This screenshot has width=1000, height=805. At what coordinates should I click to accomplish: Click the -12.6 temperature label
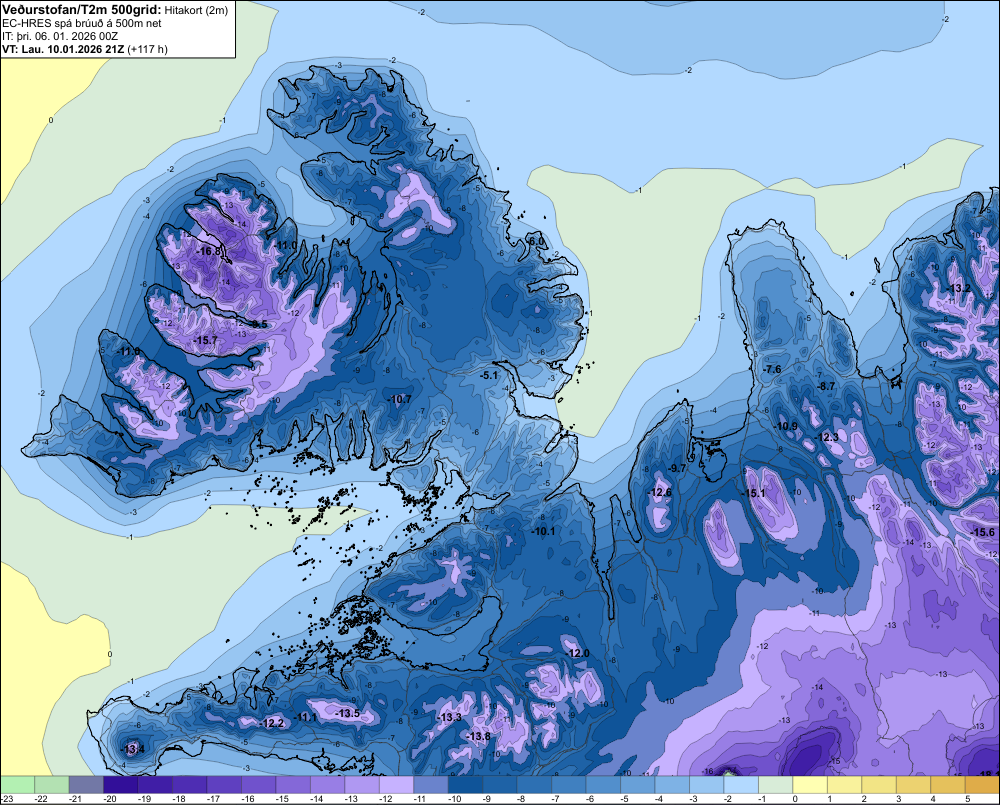659,492
